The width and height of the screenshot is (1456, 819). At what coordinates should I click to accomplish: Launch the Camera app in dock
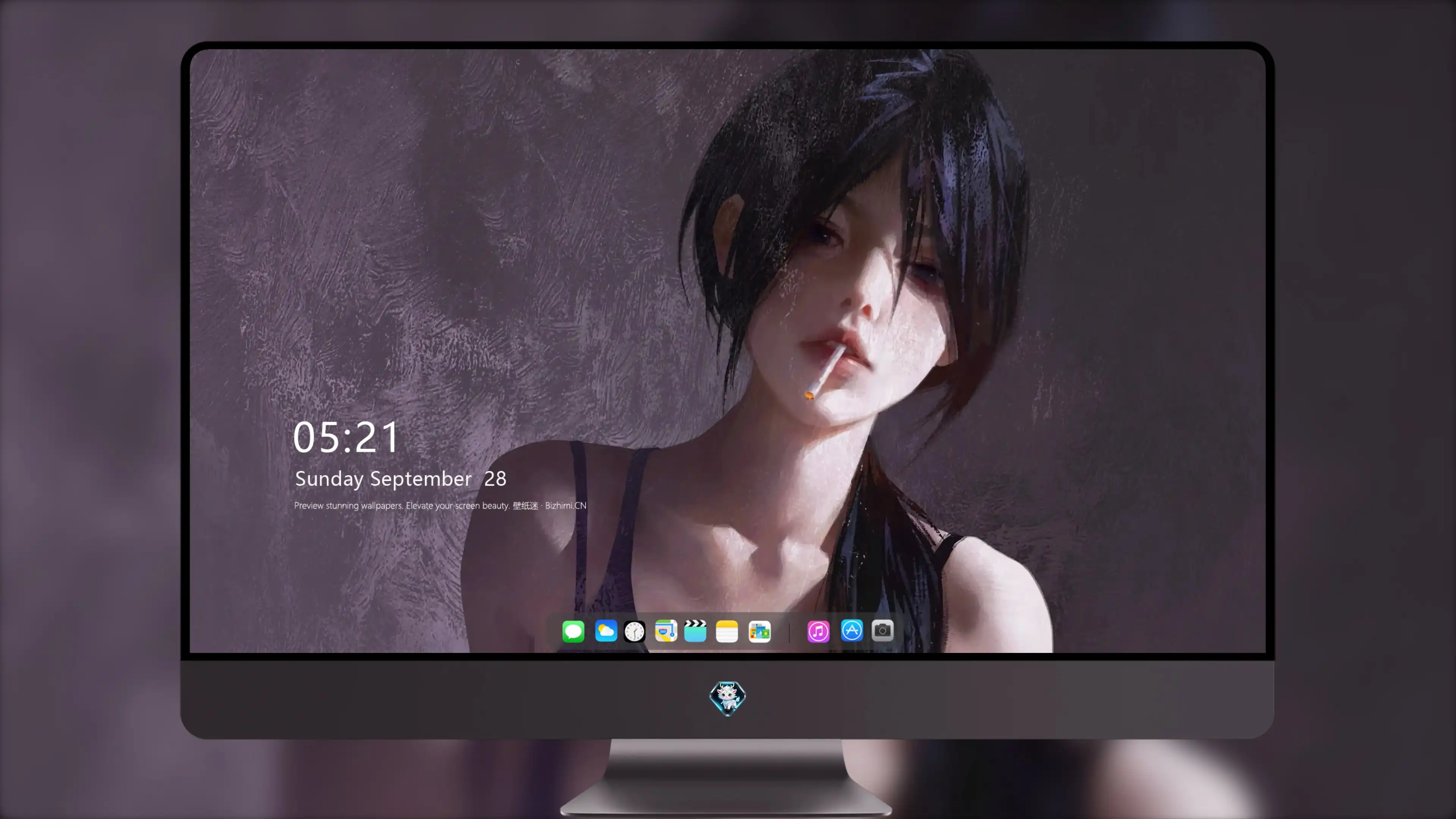point(882,630)
